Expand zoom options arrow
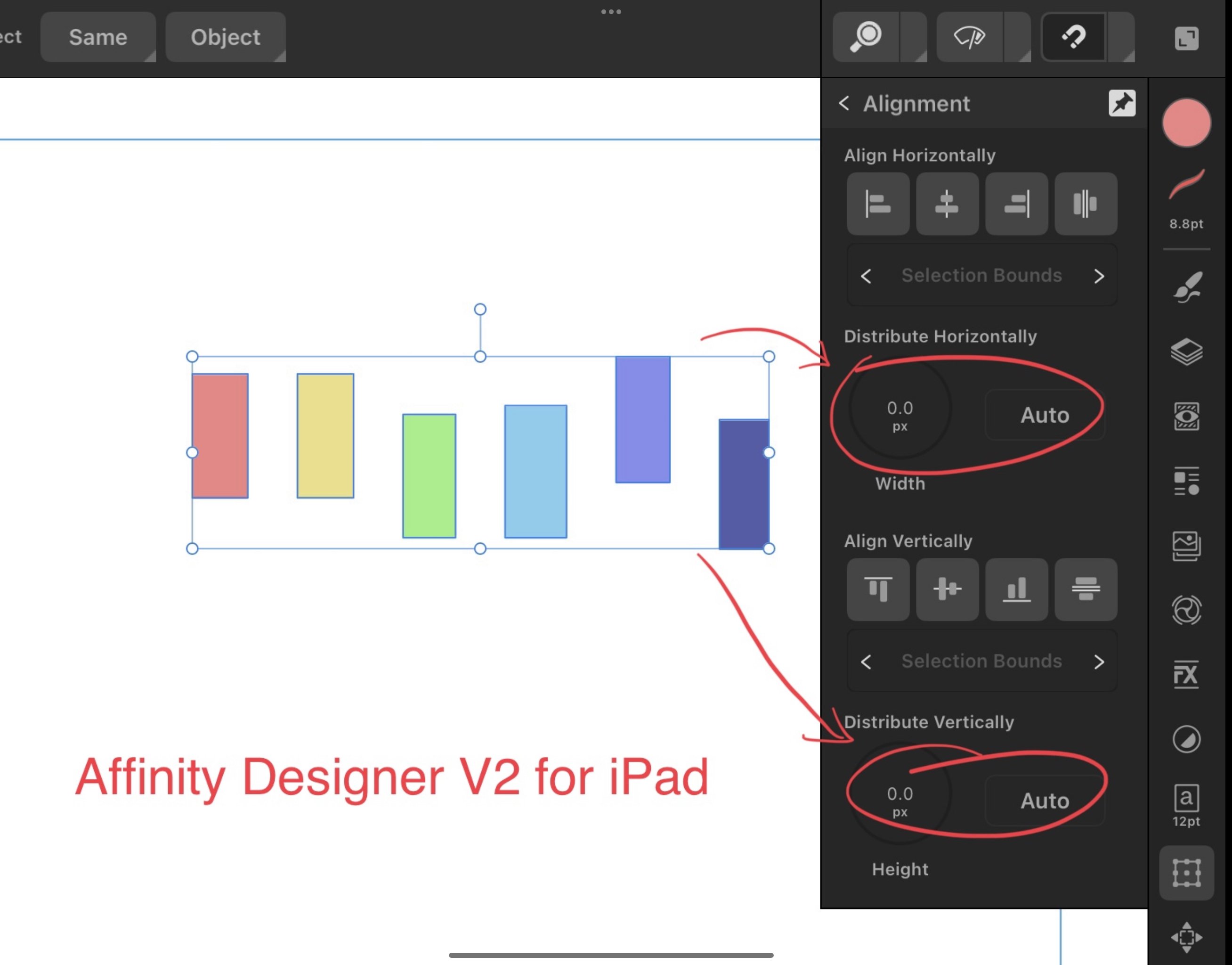The height and width of the screenshot is (965, 1232). 914,37
